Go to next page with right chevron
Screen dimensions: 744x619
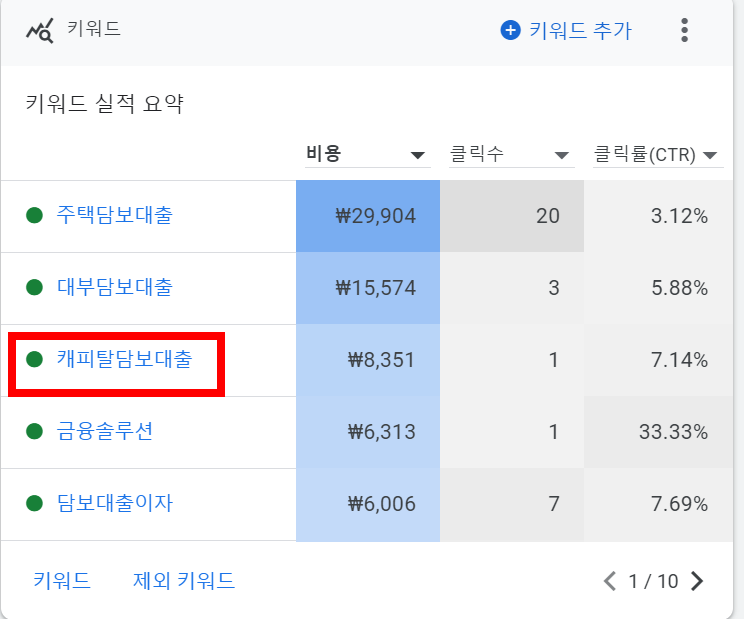697,581
